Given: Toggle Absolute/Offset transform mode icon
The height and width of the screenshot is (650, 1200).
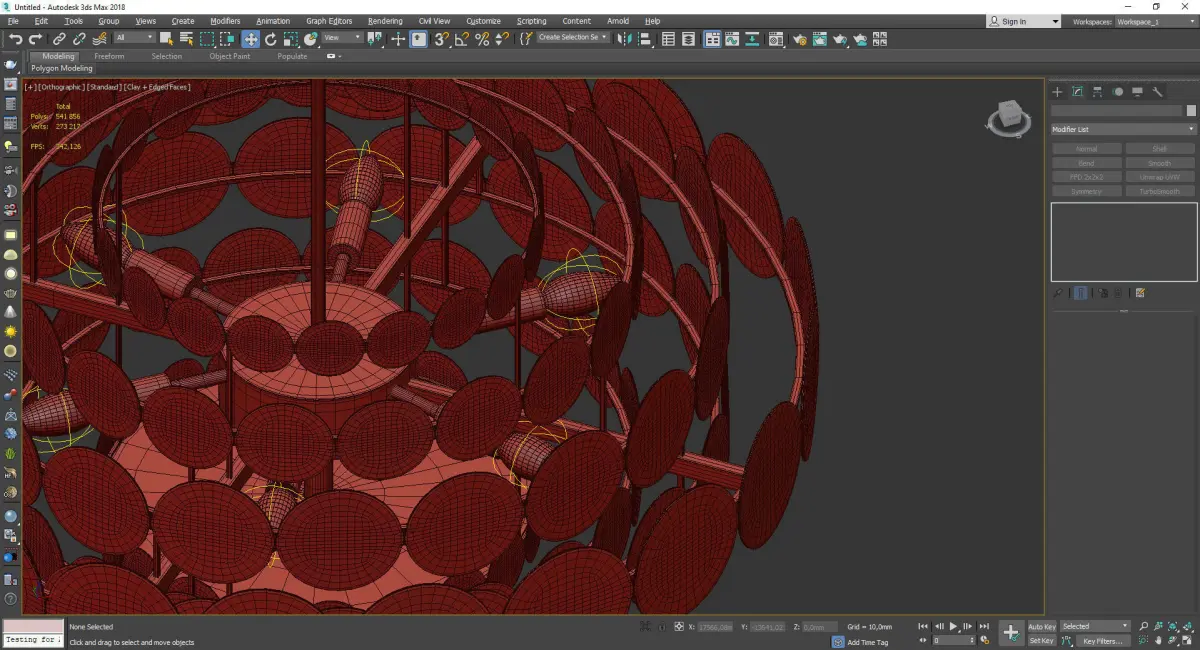Looking at the screenshot, I should tap(679, 626).
